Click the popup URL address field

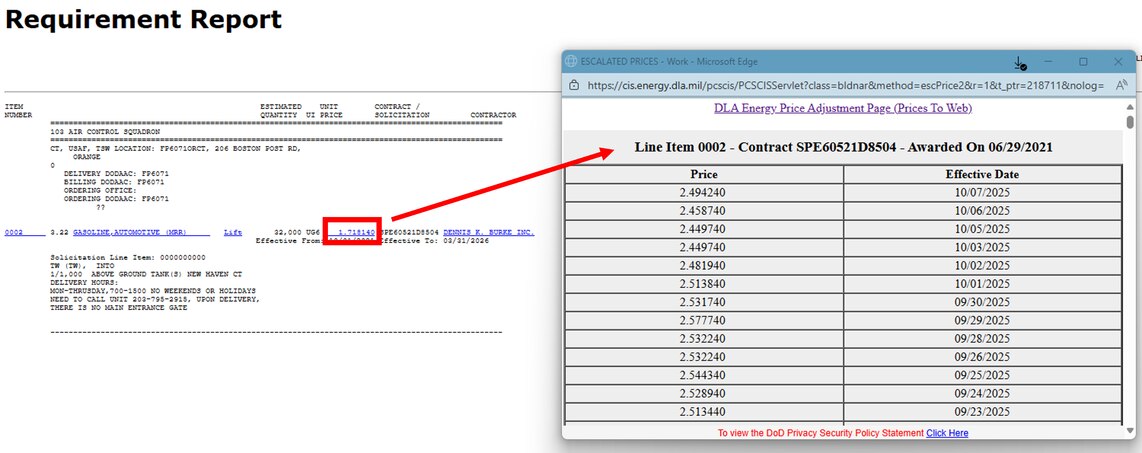pos(845,86)
